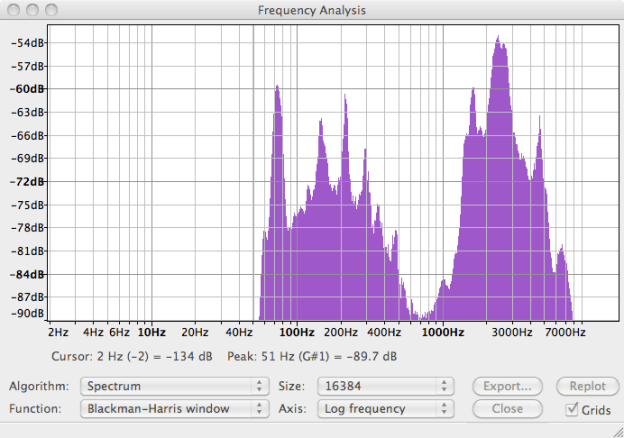Click the -60dB label on vertical axis

tap(28, 89)
